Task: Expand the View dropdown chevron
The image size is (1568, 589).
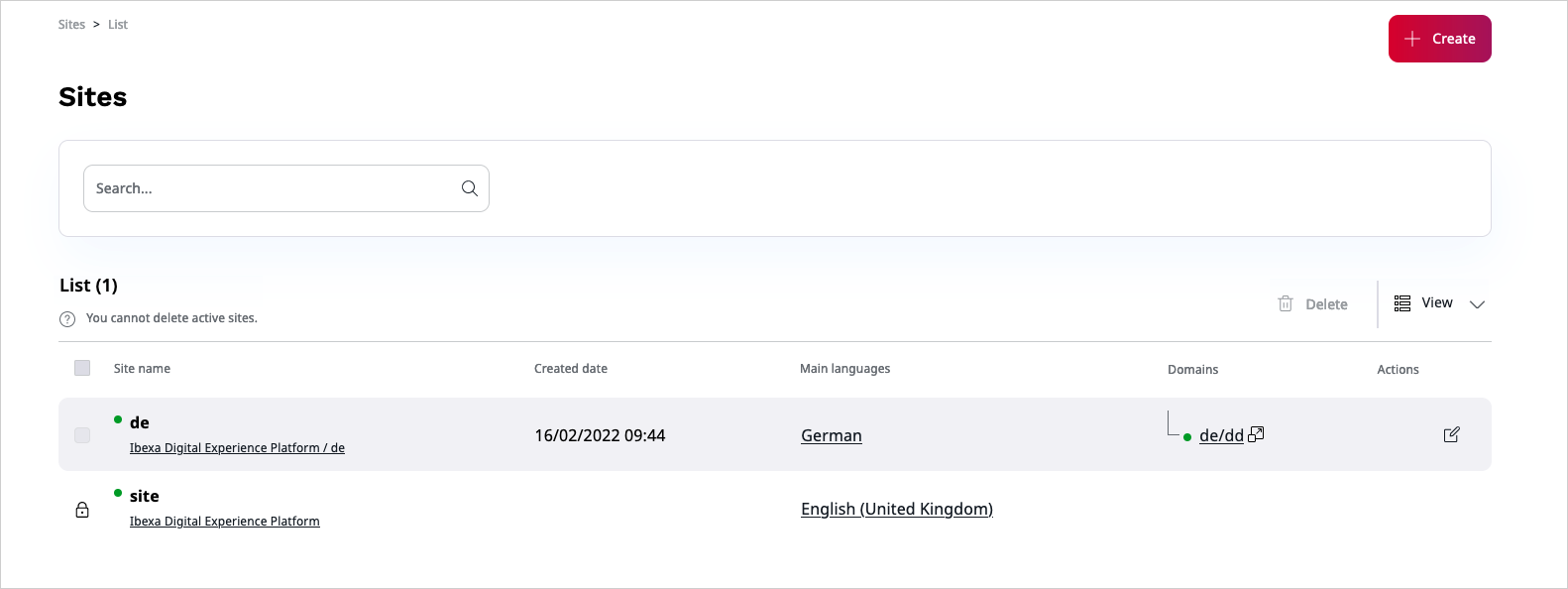Action: [x=1477, y=304]
